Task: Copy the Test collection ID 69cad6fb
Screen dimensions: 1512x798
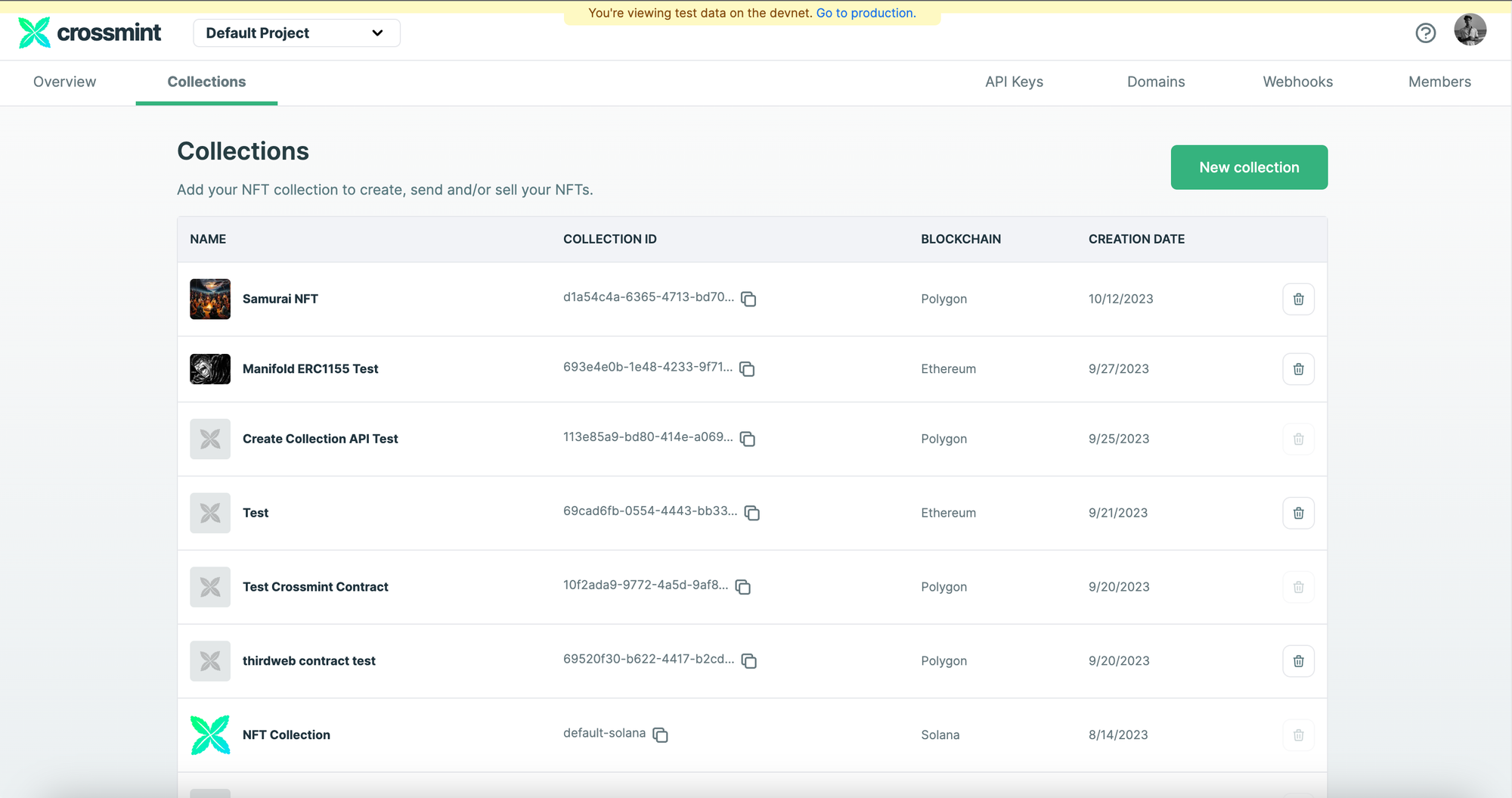Action: (x=751, y=513)
